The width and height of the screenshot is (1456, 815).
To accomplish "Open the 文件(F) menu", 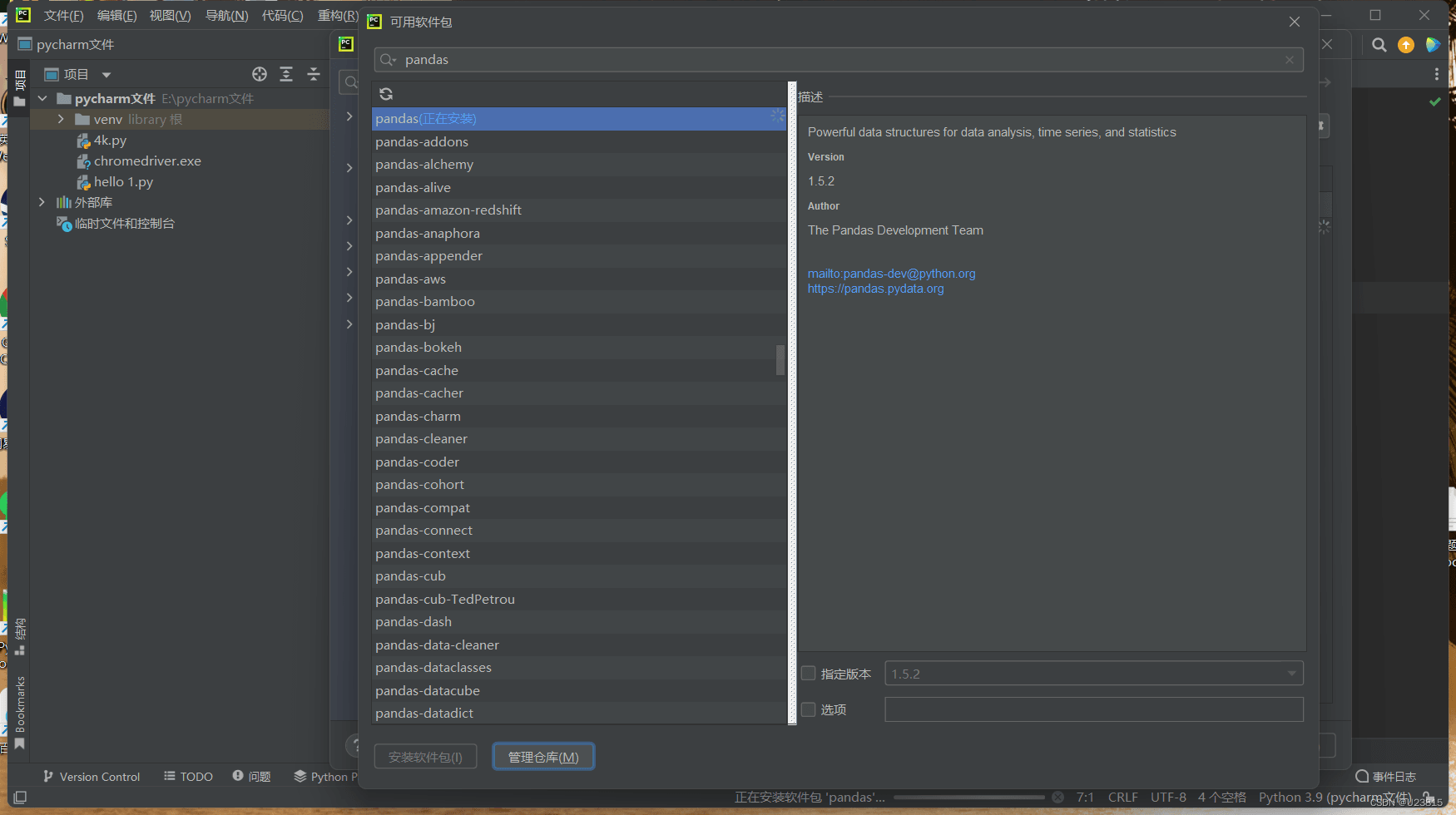I will 63,16.
